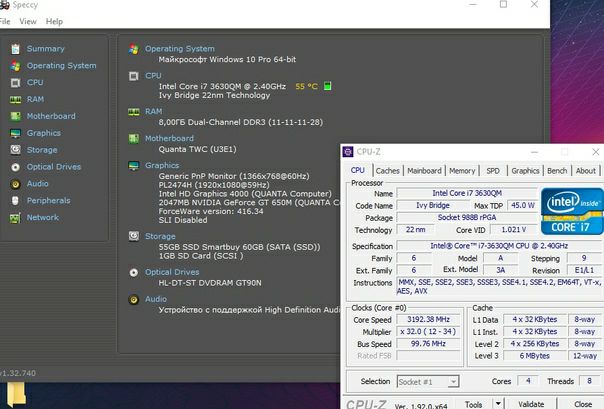The image size is (604, 409).
Task: Click the Peripherals mouse icon in sidebar
Action: [x=15, y=201]
